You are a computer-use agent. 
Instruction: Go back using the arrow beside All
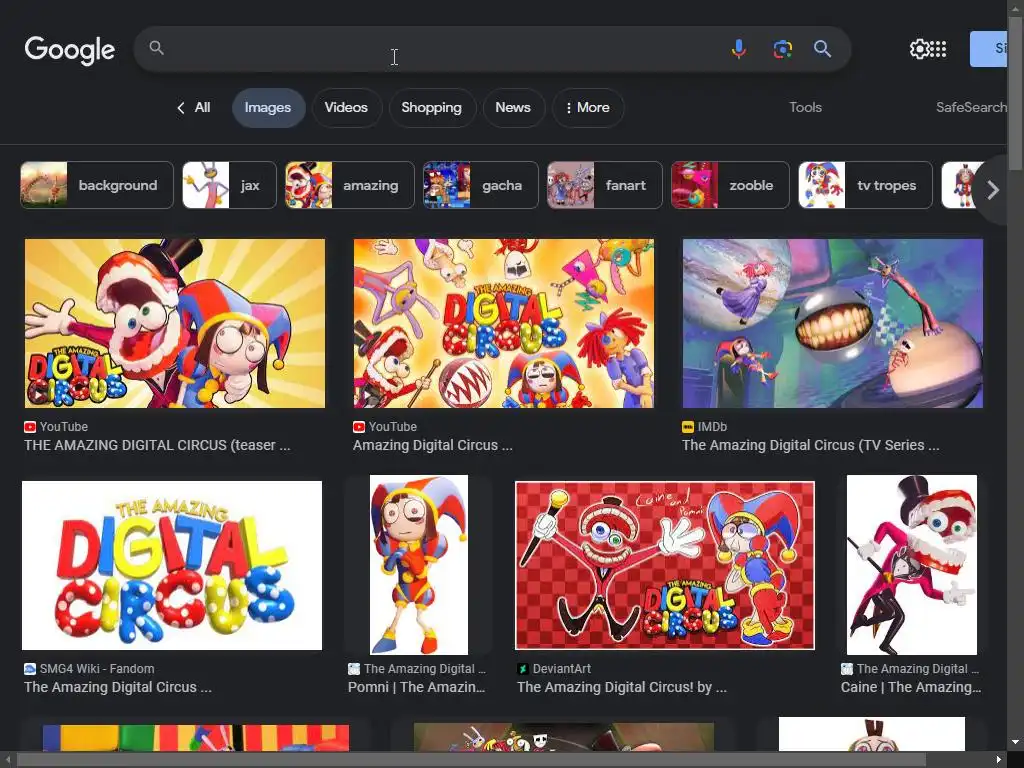click(x=180, y=108)
